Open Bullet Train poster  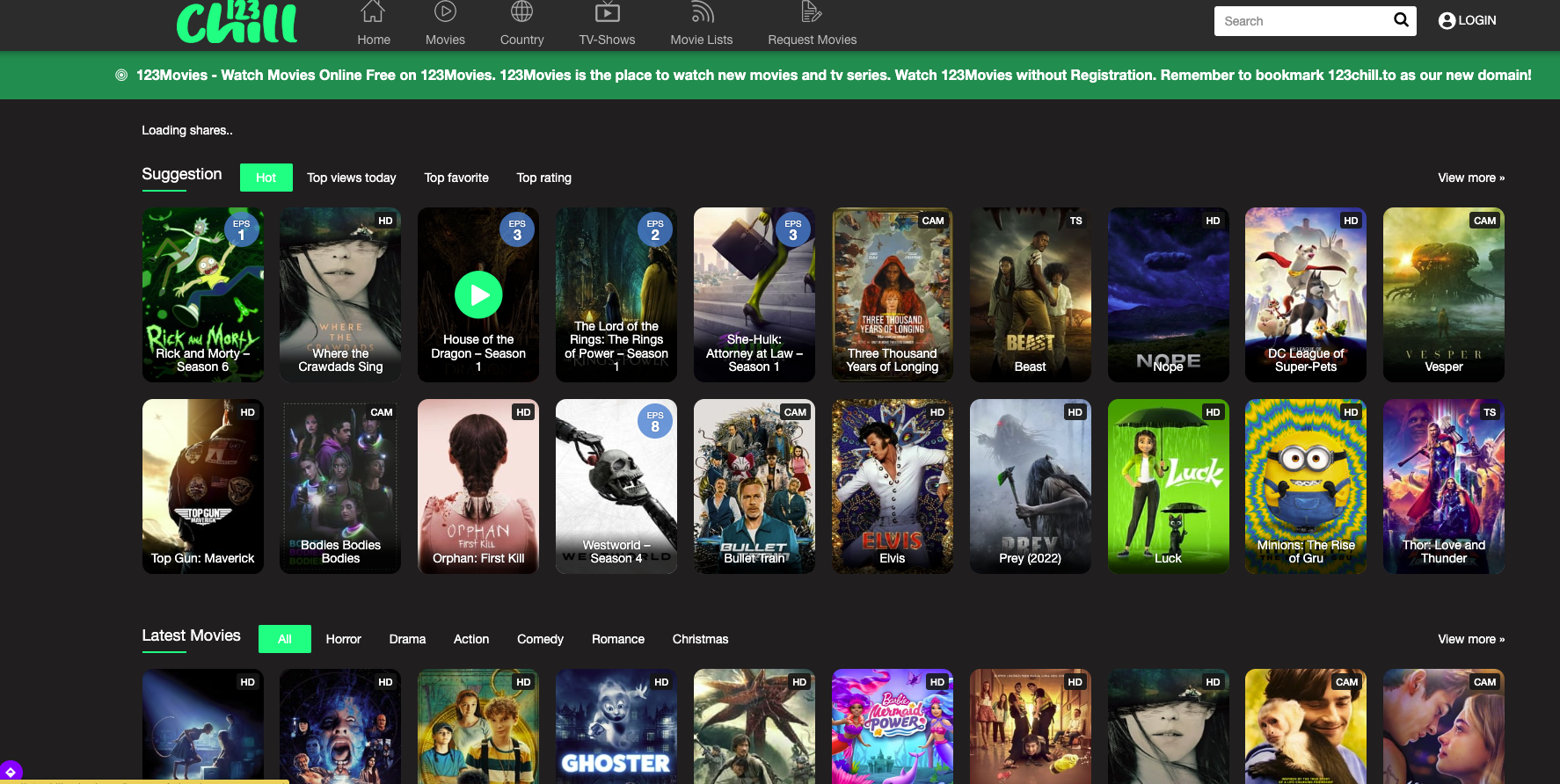coord(754,486)
